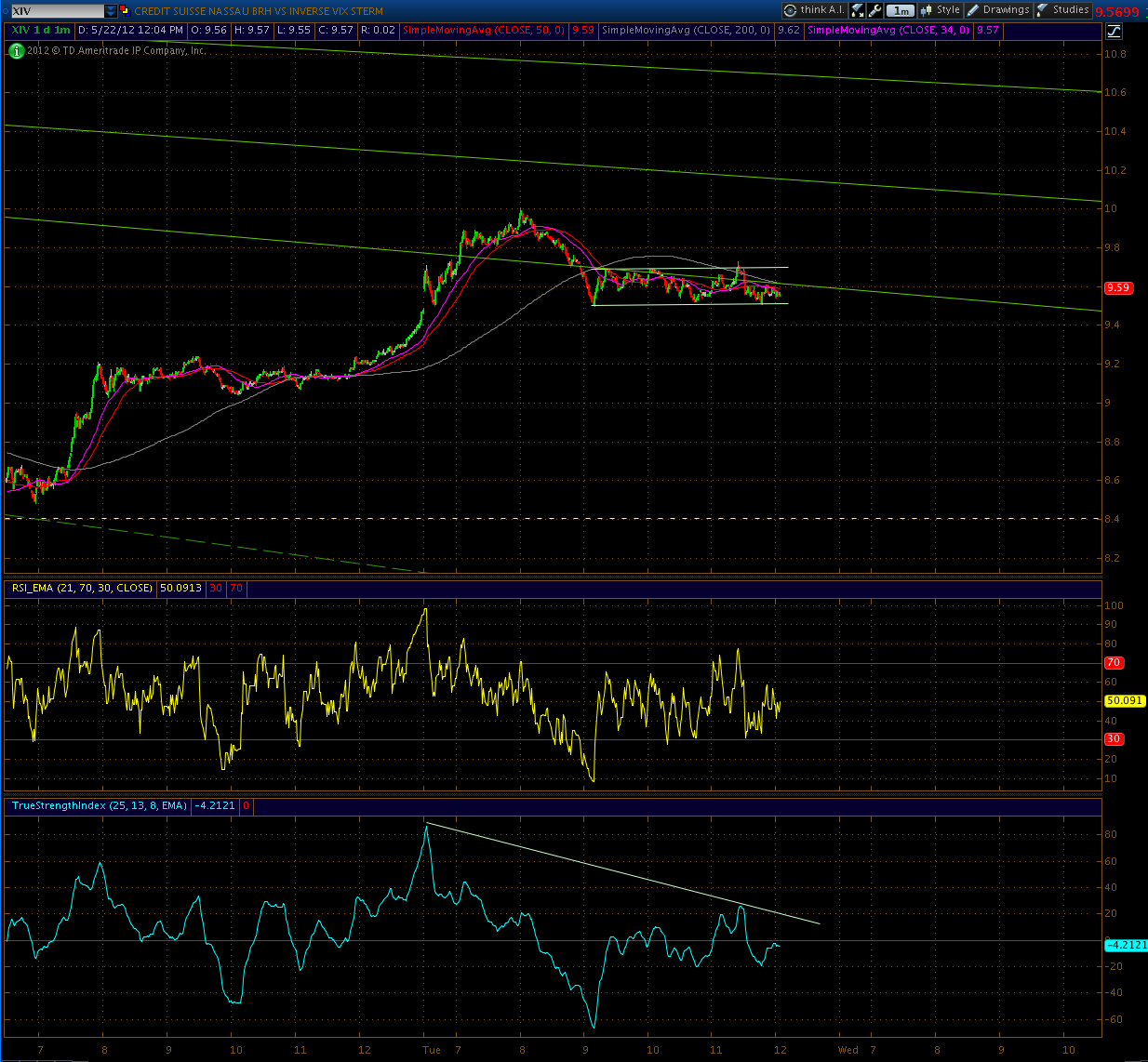
Task: Click the TrueStrengthIndex study label
Action: (99, 805)
